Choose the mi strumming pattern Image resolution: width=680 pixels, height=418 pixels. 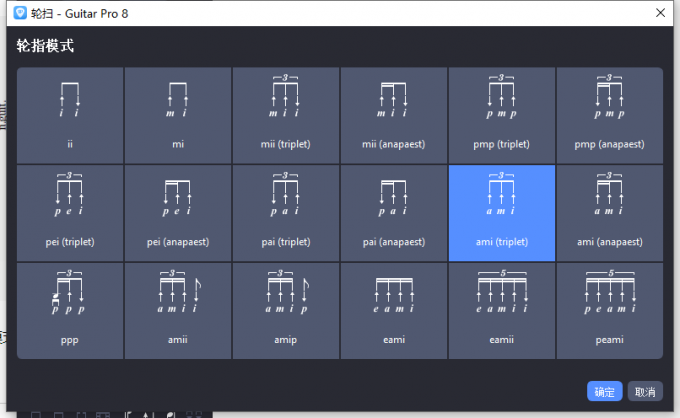(x=178, y=115)
